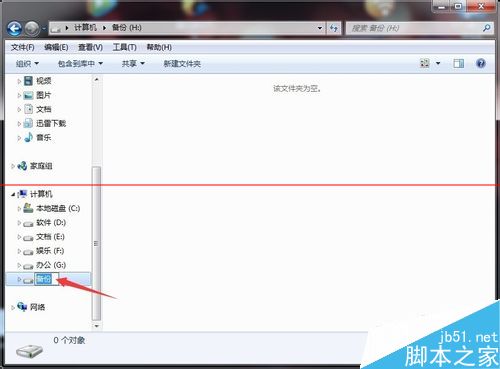Viewport: 500px width, 369px height.
Task: Select 软件 (D:) drive
Action: coord(51,223)
